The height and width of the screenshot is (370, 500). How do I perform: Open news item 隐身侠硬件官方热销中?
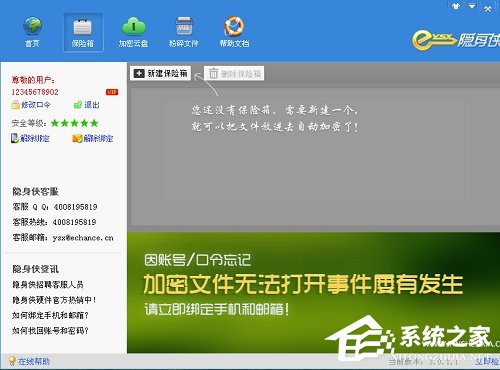(x=54, y=300)
